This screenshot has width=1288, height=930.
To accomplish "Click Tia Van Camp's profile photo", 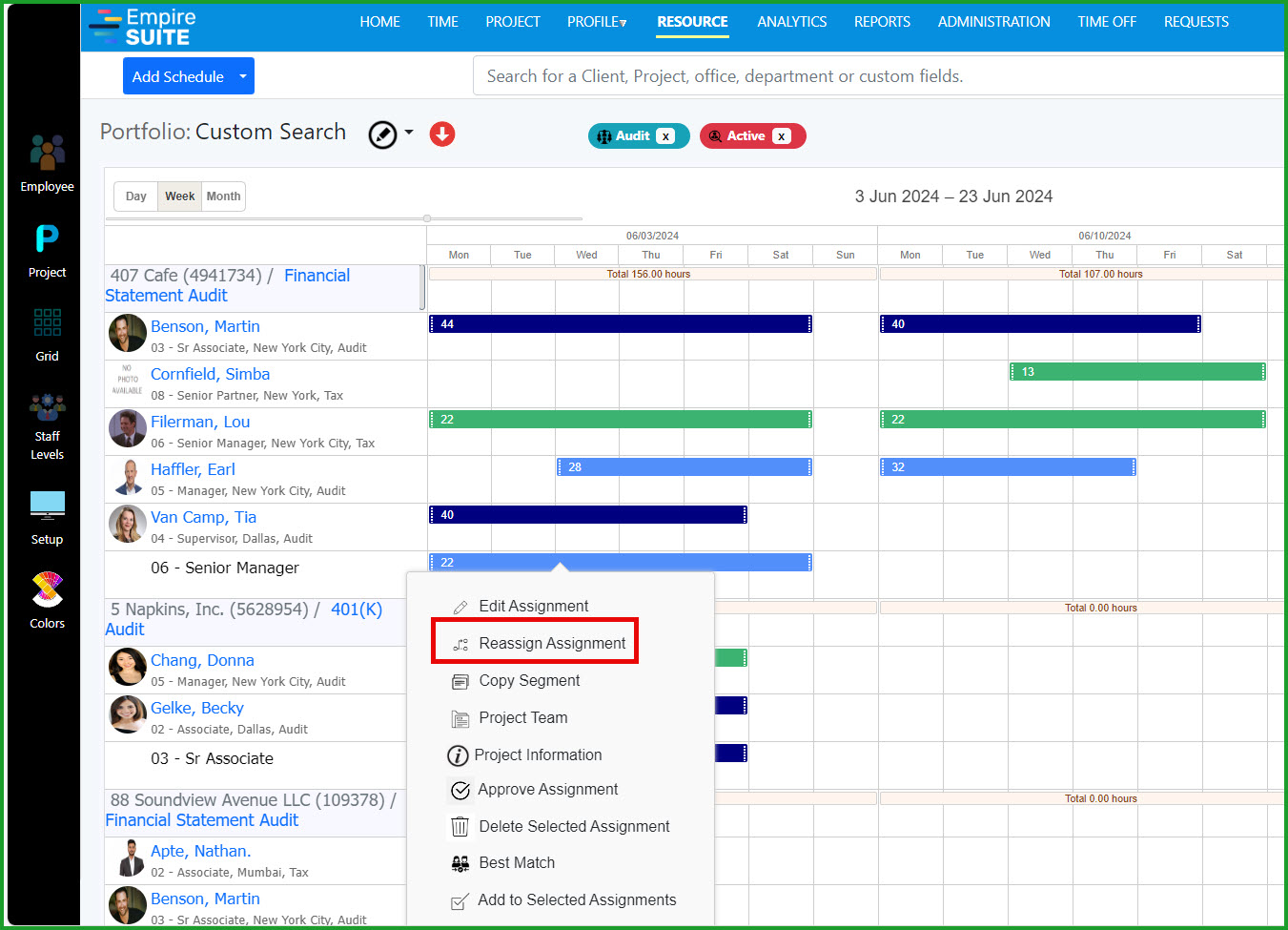I will point(127,525).
